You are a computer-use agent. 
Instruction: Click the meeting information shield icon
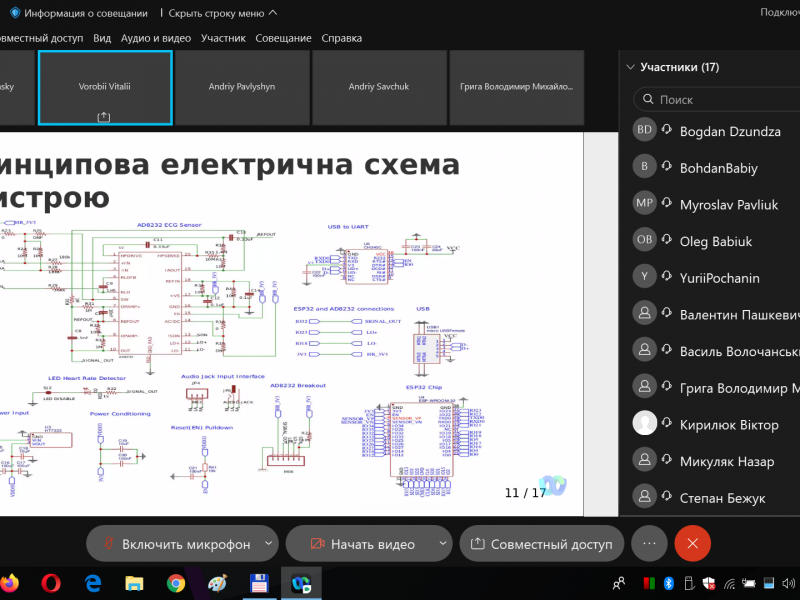[14, 13]
